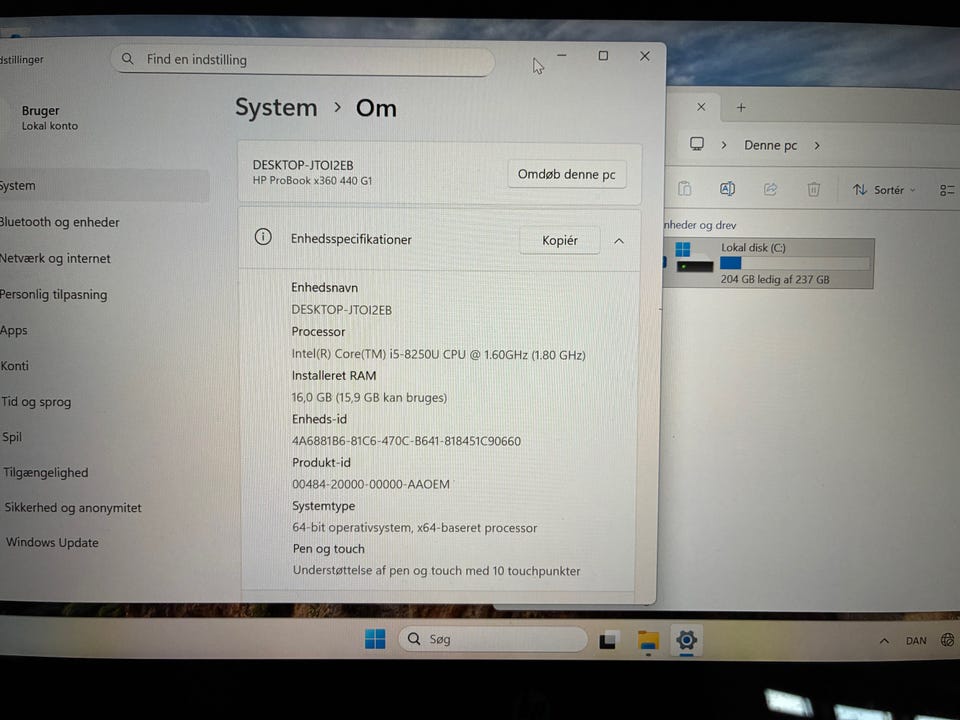
Task: Open 'Apps' in Settings sidebar
Action: point(13,331)
